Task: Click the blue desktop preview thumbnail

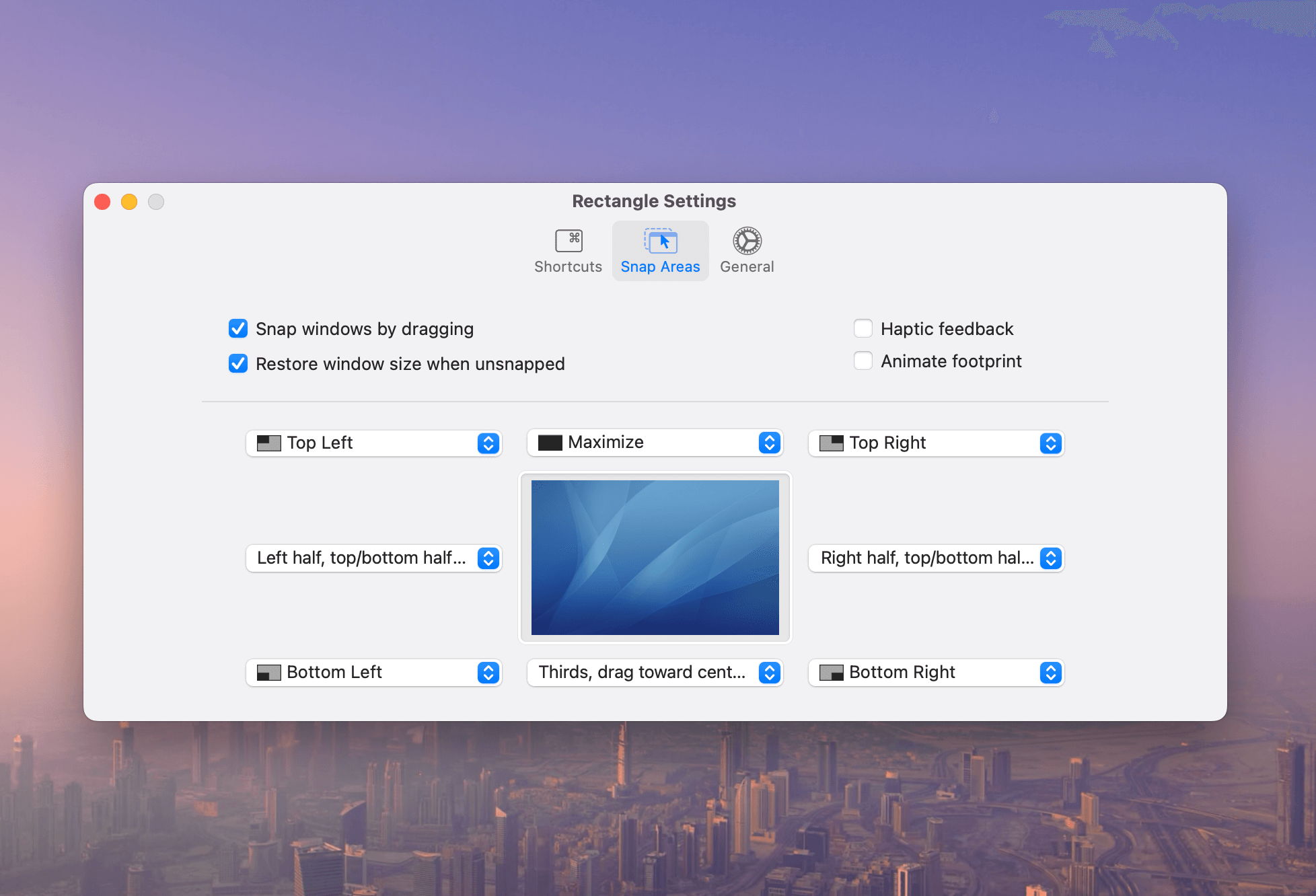Action: [x=655, y=558]
